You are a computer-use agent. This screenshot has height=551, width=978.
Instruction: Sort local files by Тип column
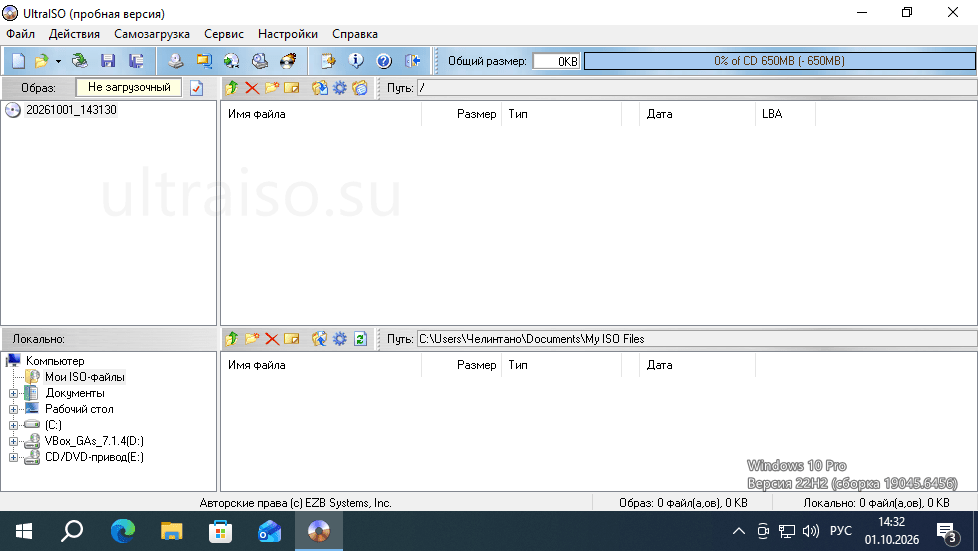pos(562,365)
